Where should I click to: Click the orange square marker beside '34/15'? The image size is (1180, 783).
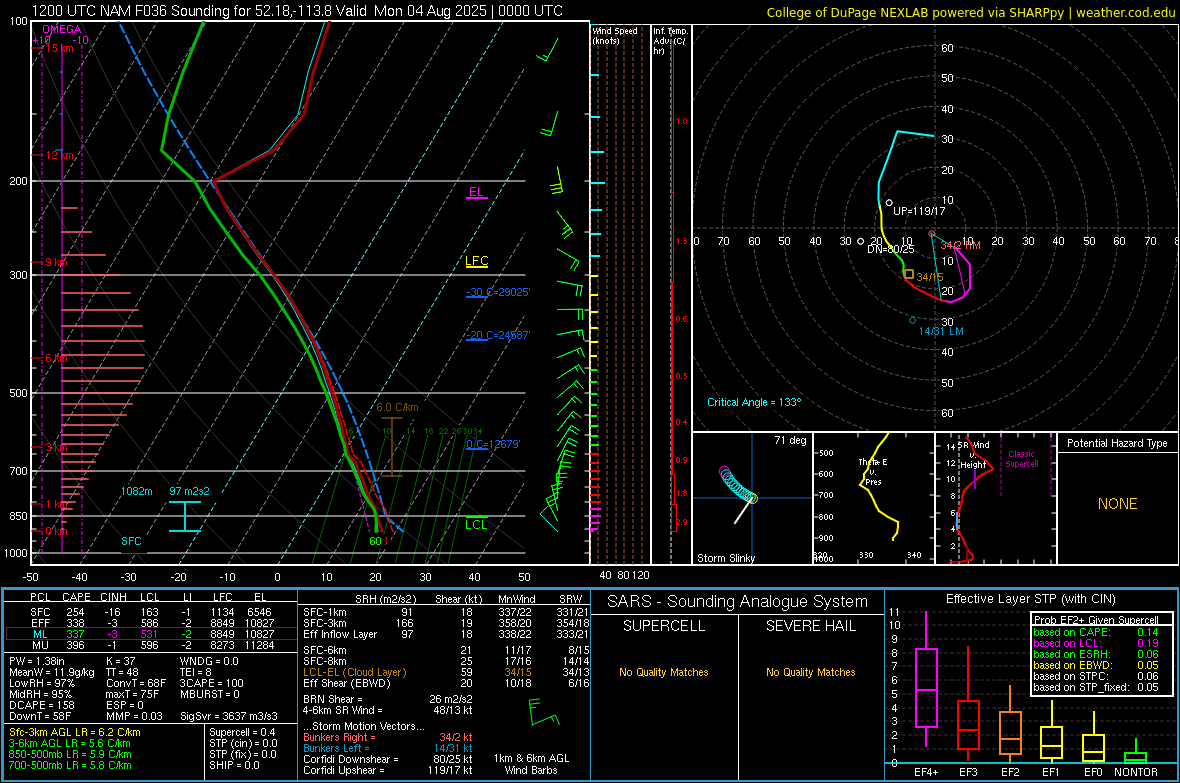(909, 275)
